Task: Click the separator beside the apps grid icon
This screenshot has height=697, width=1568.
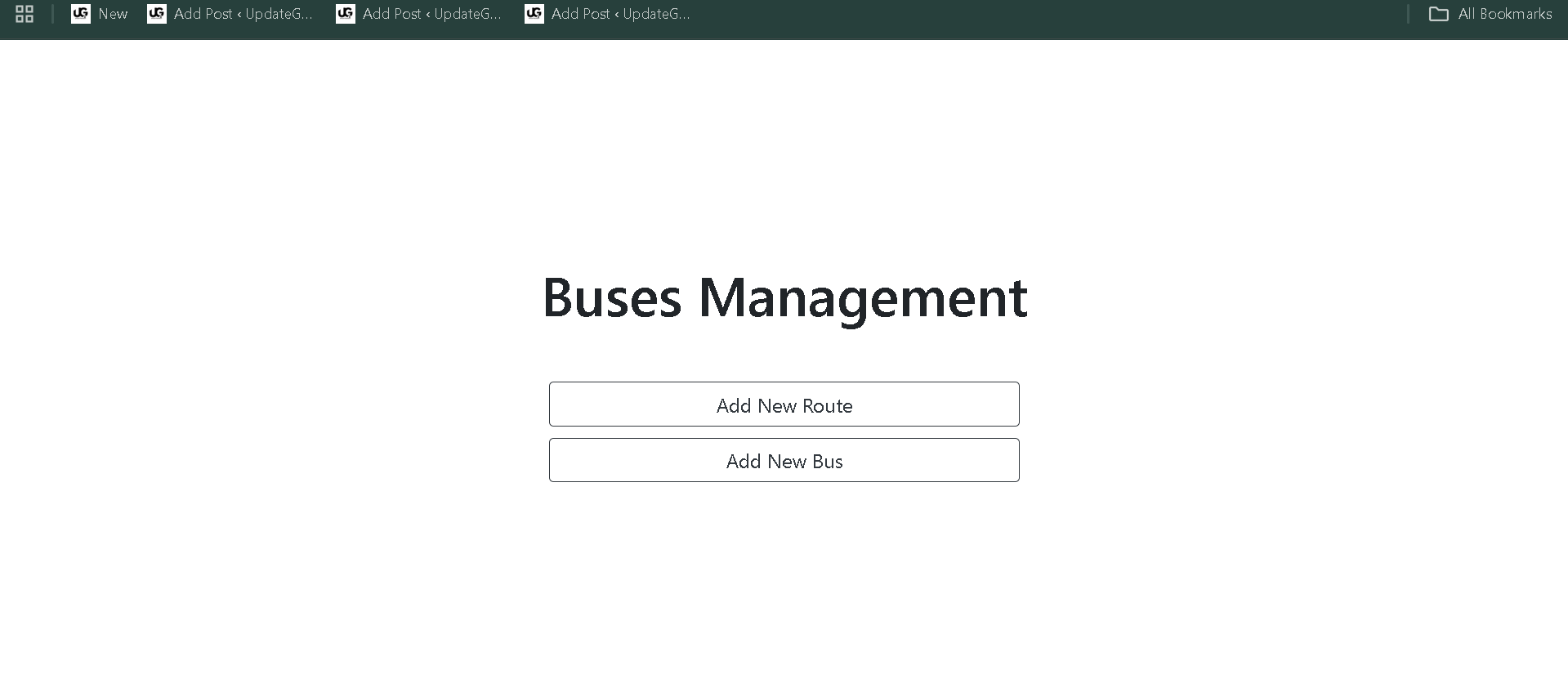Action: click(52, 14)
